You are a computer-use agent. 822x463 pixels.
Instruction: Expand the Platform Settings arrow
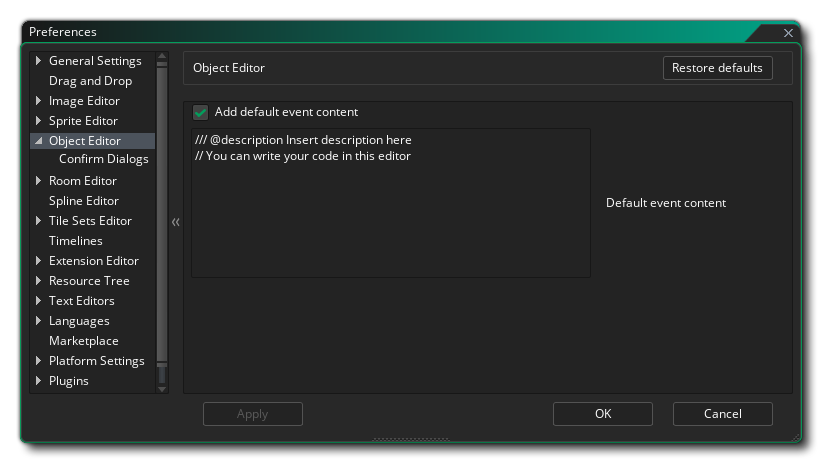39,361
